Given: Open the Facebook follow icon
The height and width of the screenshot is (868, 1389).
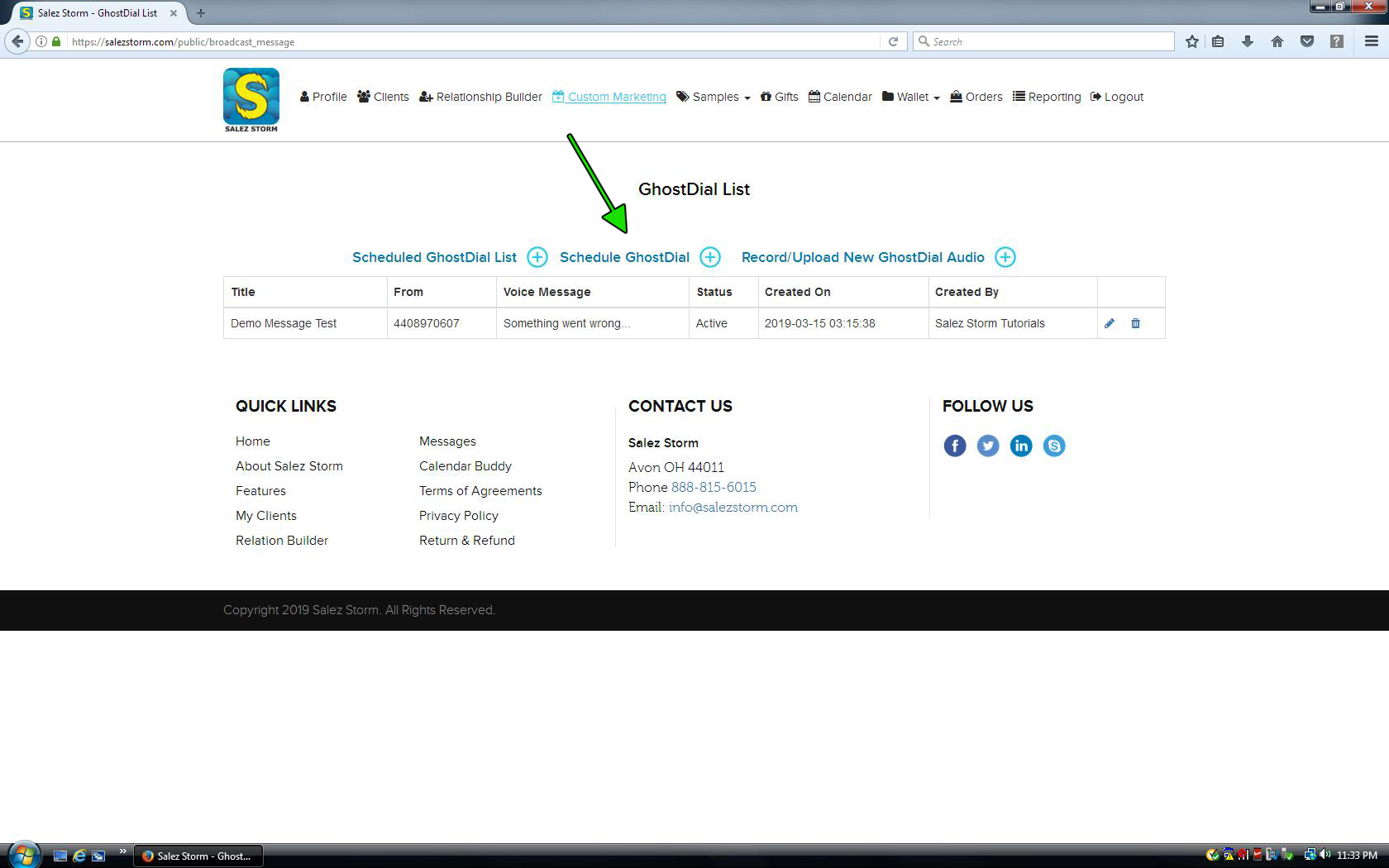Looking at the screenshot, I should point(955,446).
